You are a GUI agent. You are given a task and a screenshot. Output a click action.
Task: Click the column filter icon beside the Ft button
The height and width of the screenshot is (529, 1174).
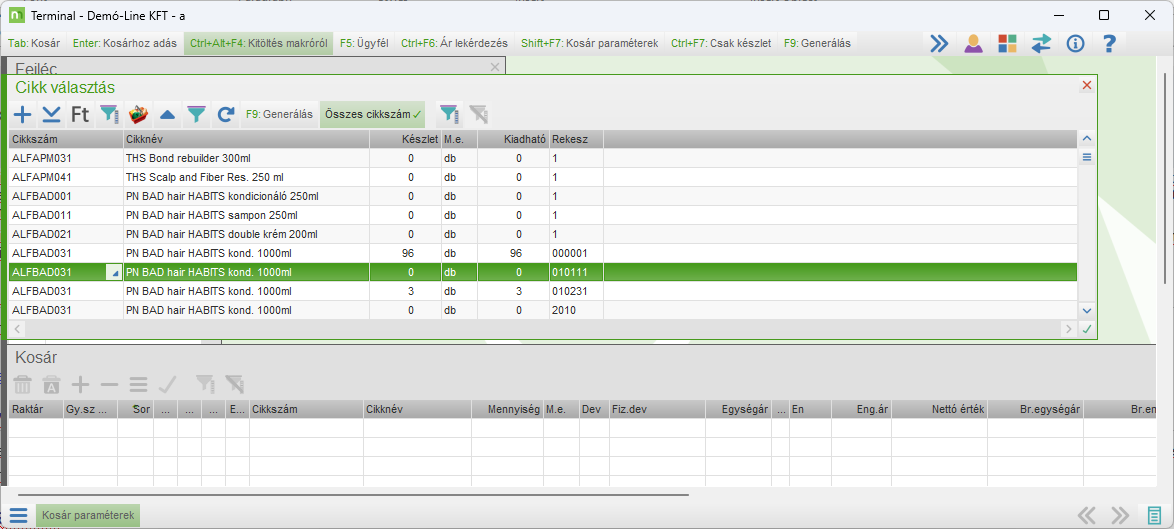tap(109, 114)
